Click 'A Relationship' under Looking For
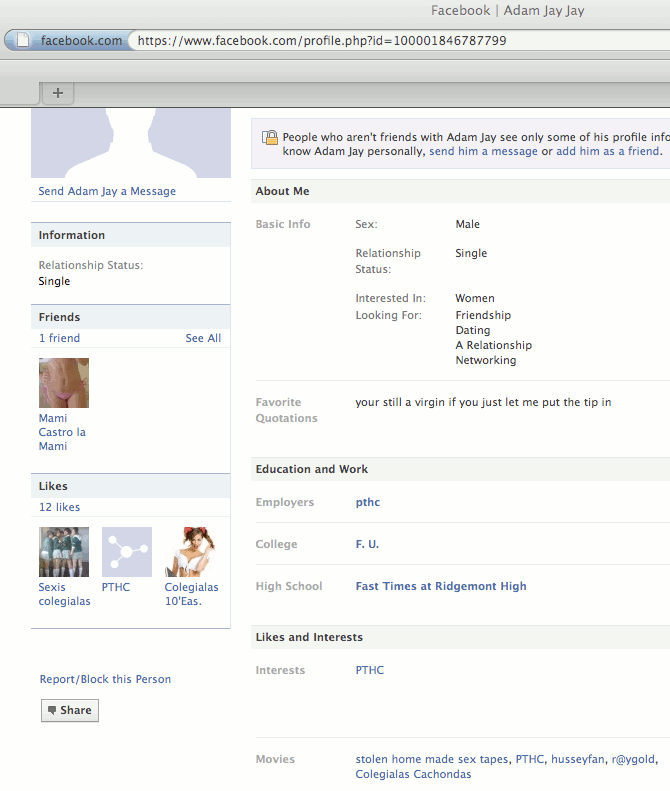 [493, 345]
